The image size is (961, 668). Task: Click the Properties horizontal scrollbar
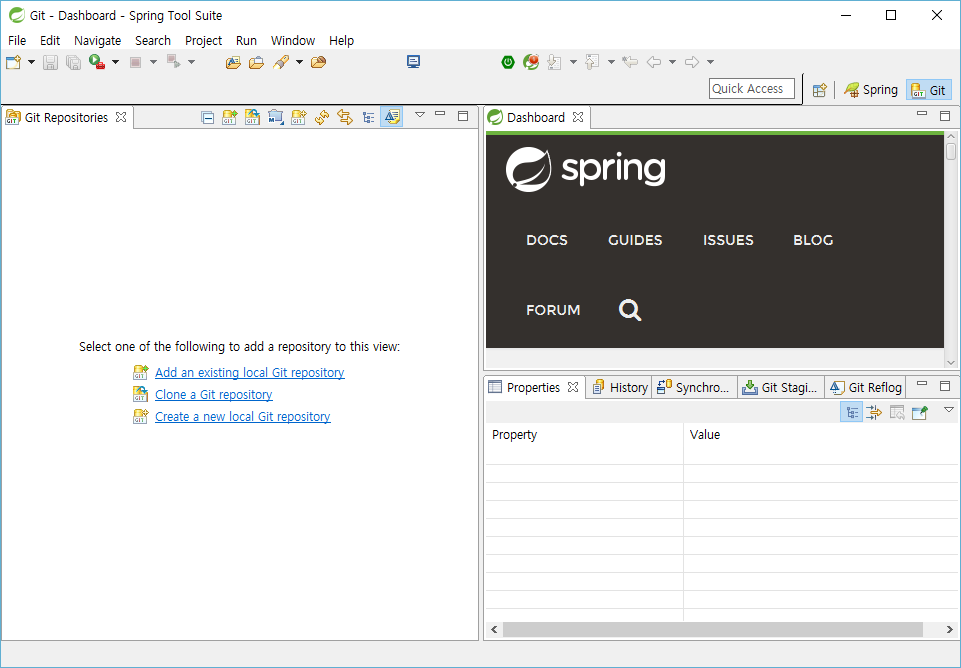point(713,629)
